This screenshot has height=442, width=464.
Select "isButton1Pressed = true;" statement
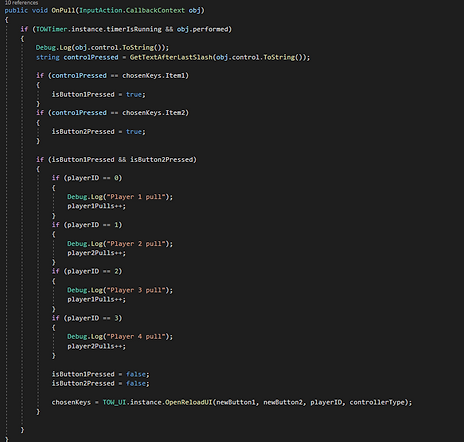[x=98, y=95]
